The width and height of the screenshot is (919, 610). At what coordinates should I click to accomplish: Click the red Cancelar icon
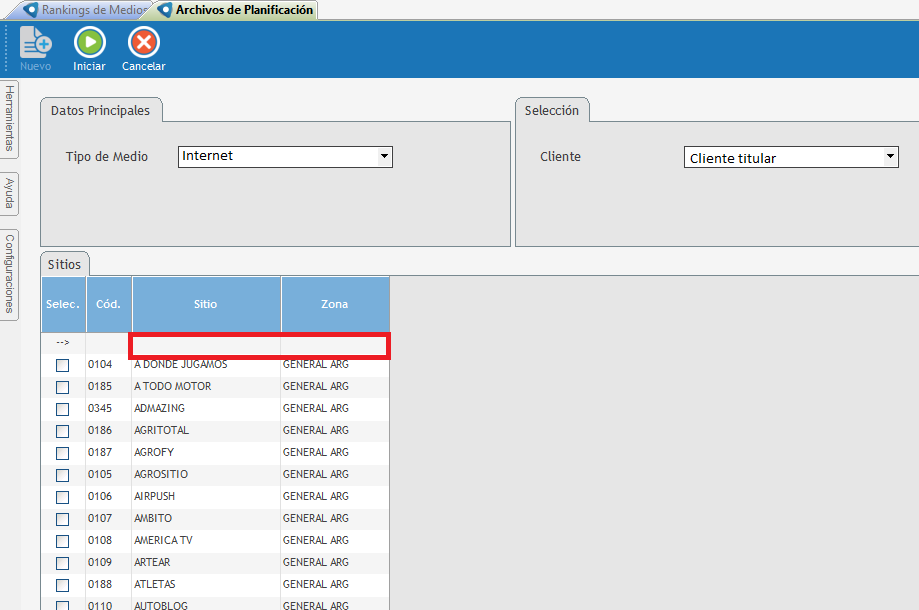click(x=144, y=42)
